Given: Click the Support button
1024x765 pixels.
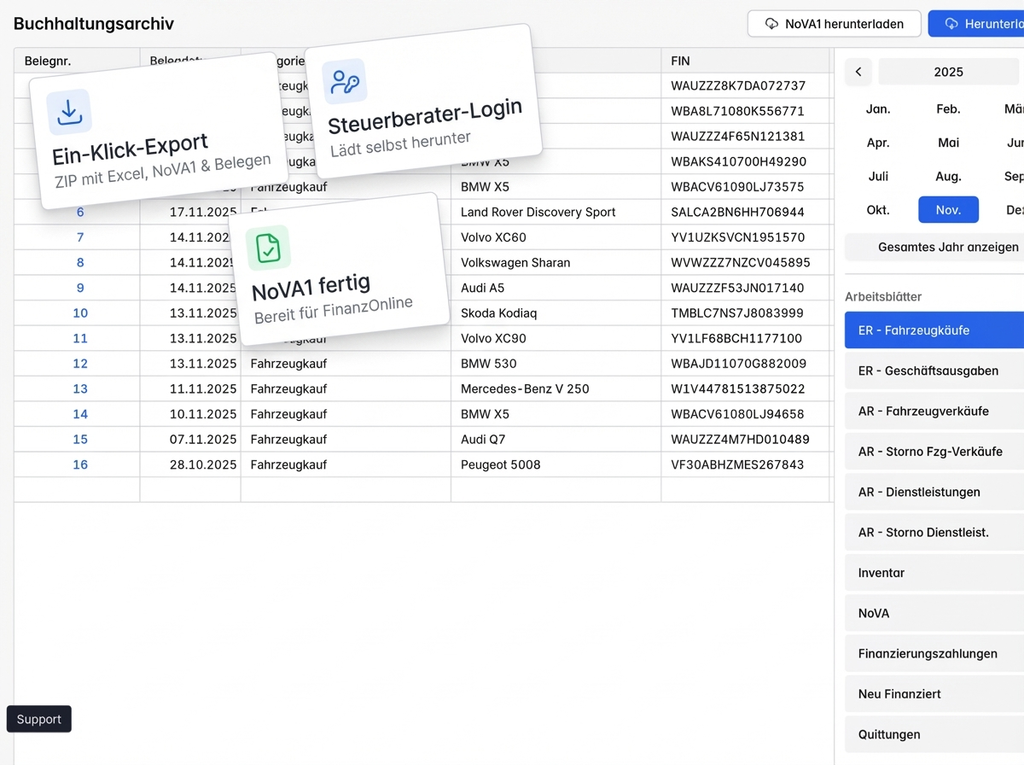Looking at the screenshot, I should pyautogui.click(x=39, y=719).
